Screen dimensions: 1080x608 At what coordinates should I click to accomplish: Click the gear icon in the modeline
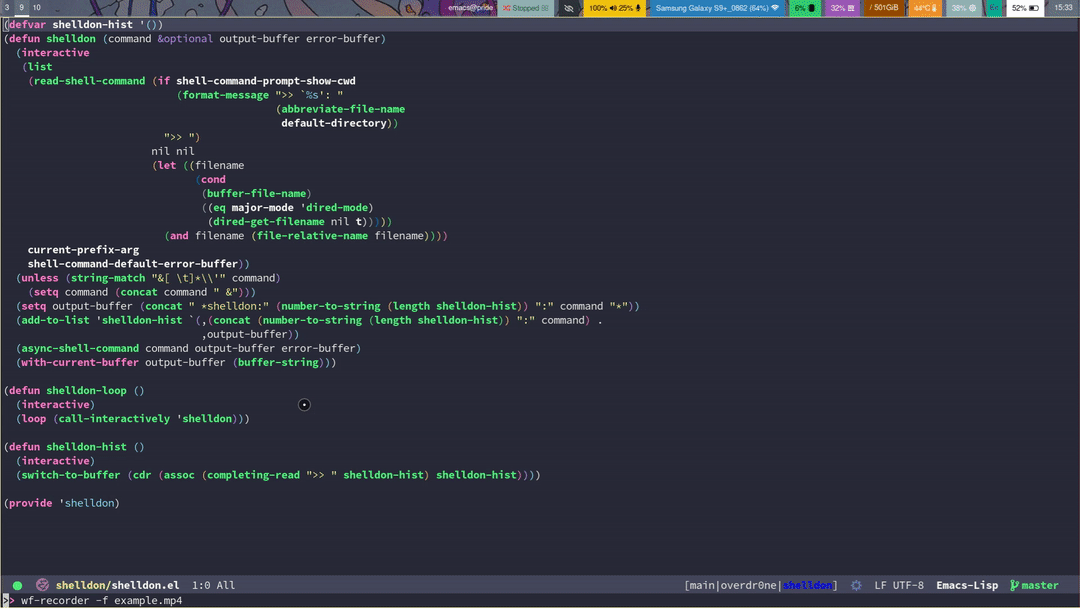point(856,585)
